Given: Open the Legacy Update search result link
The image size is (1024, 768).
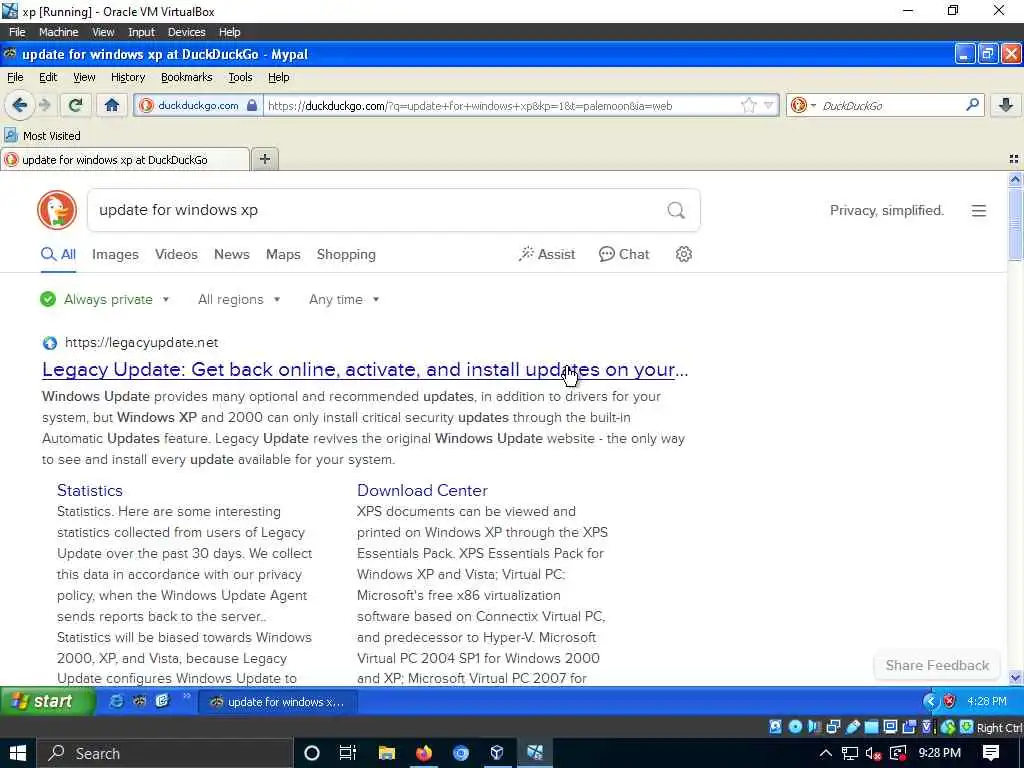Looking at the screenshot, I should 365,370.
